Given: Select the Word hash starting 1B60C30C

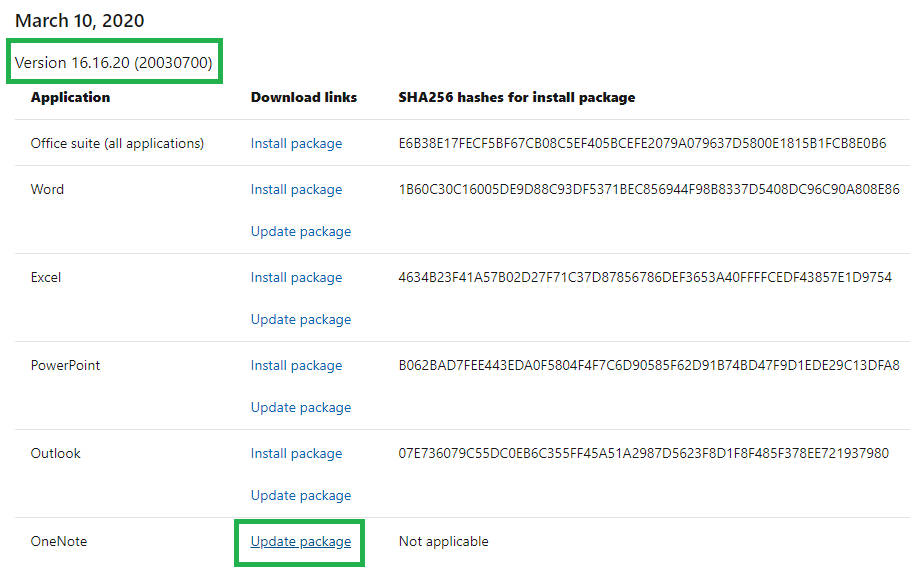Looking at the screenshot, I should click(649, 189).
